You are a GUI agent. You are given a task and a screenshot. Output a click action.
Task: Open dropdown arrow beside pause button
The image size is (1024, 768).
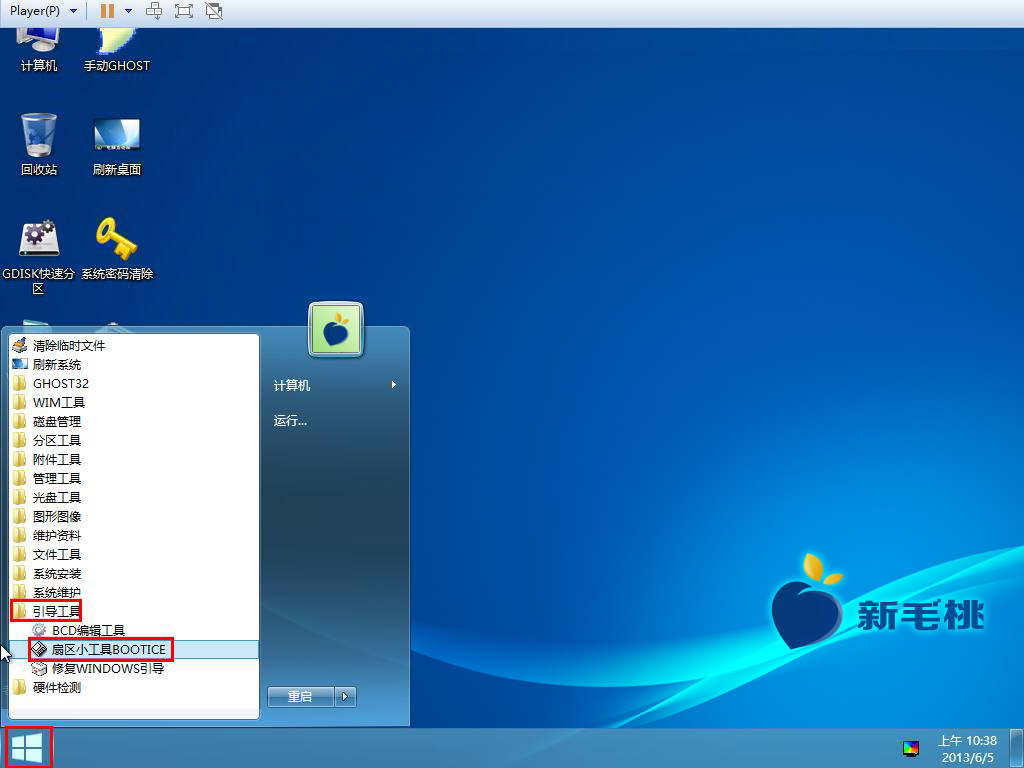pyautogui.click(x=129, y=11)
